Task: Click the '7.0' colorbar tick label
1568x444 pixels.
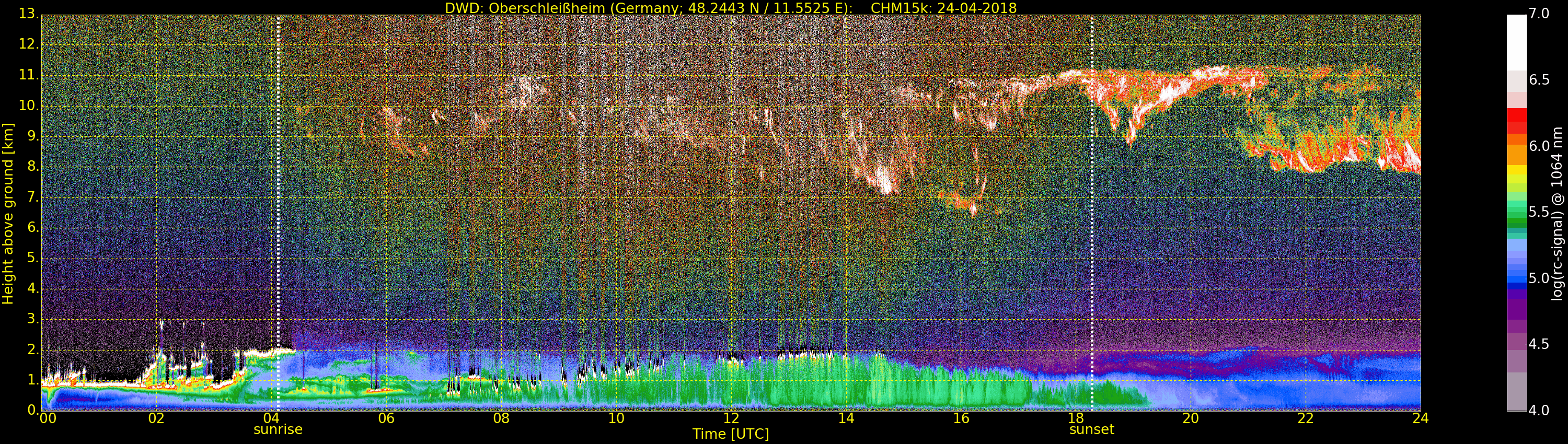Action: pos(1539,14)
